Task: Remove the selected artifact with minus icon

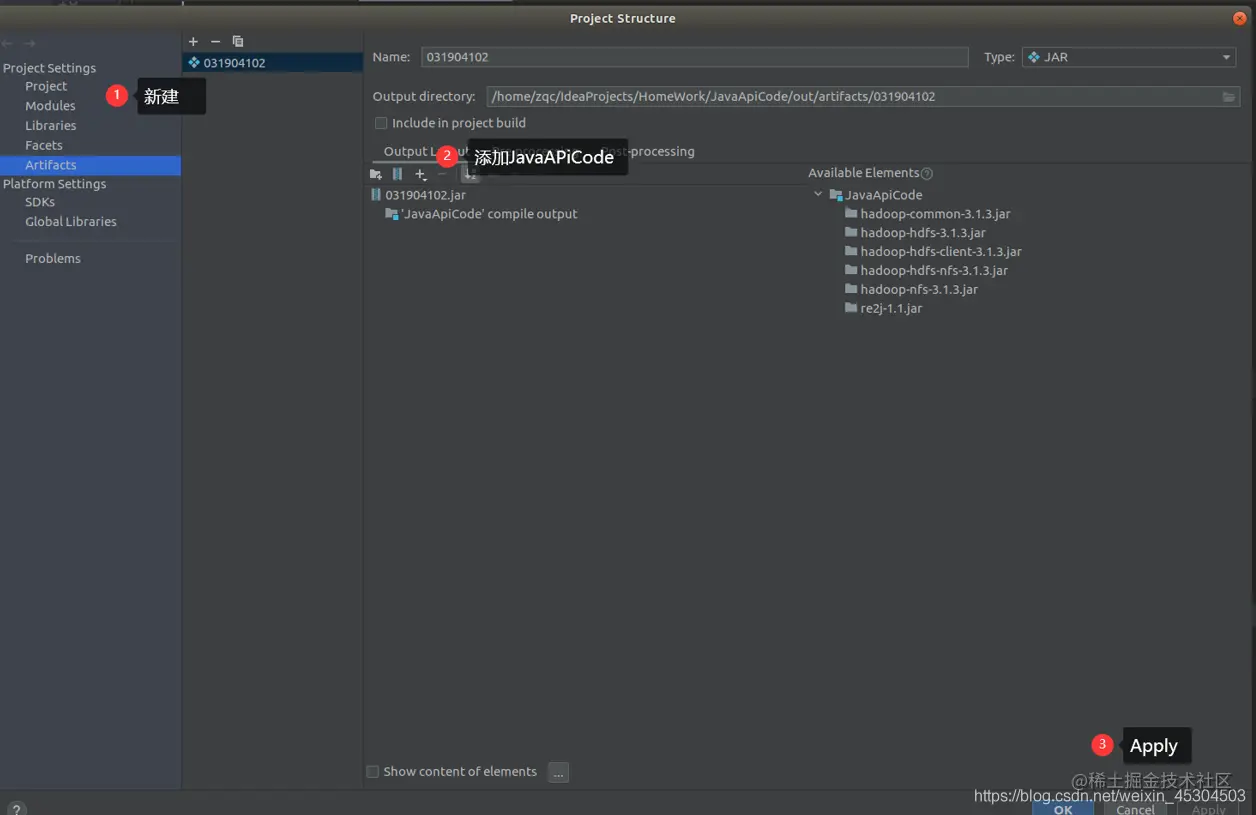Action: (x=215, y=41)
